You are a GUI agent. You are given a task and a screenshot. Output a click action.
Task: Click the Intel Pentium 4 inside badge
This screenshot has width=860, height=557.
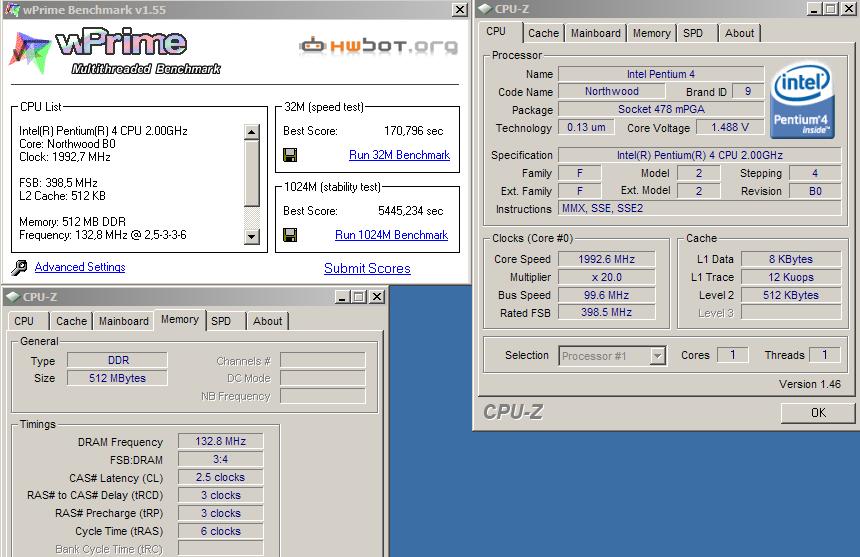(802, 100)
